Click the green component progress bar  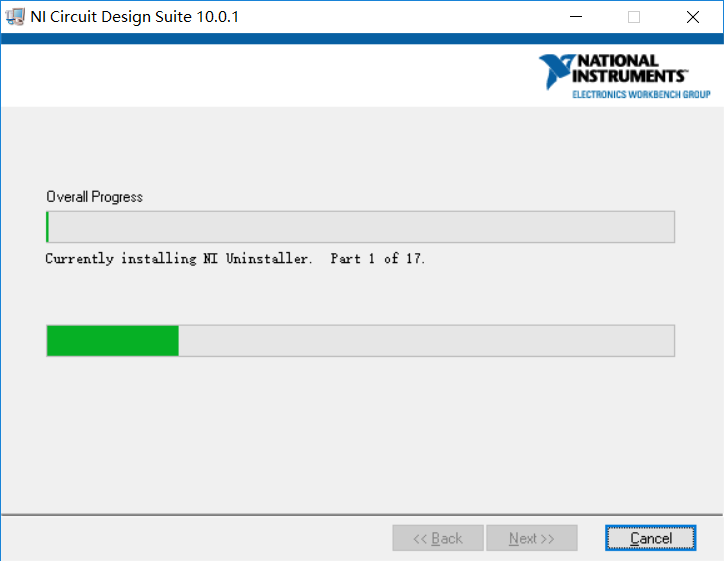pyautogui.click(x=360, y=341)
